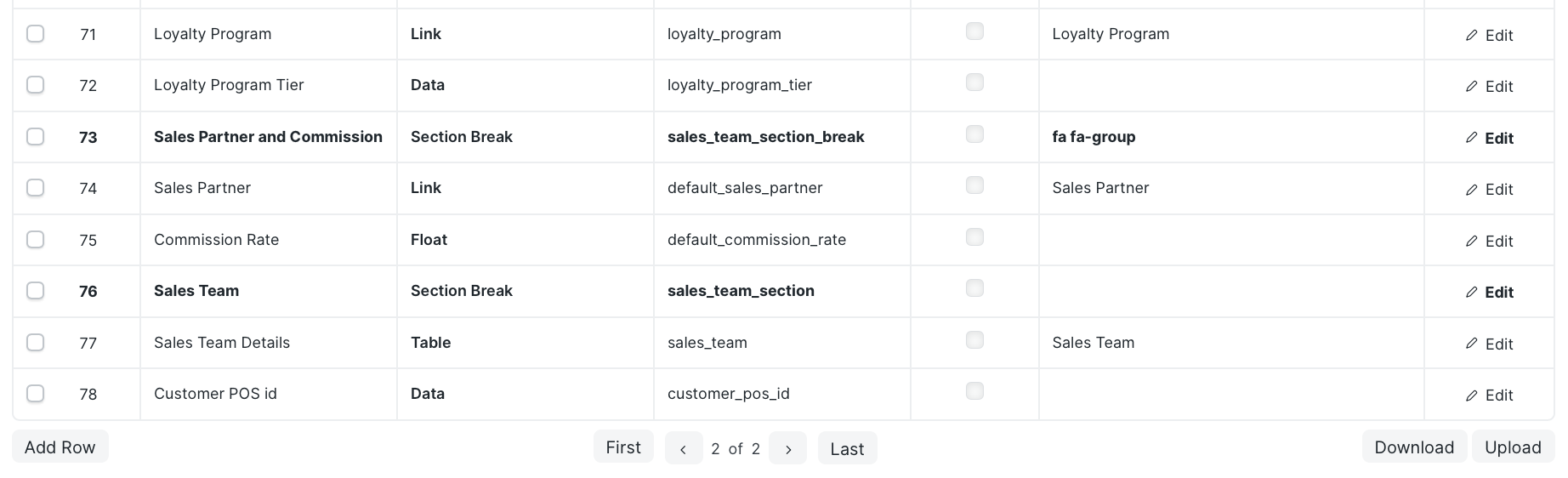Screen dimensions: 1568x478
Task: Click the Download button
Action: tap(1414, 447)
